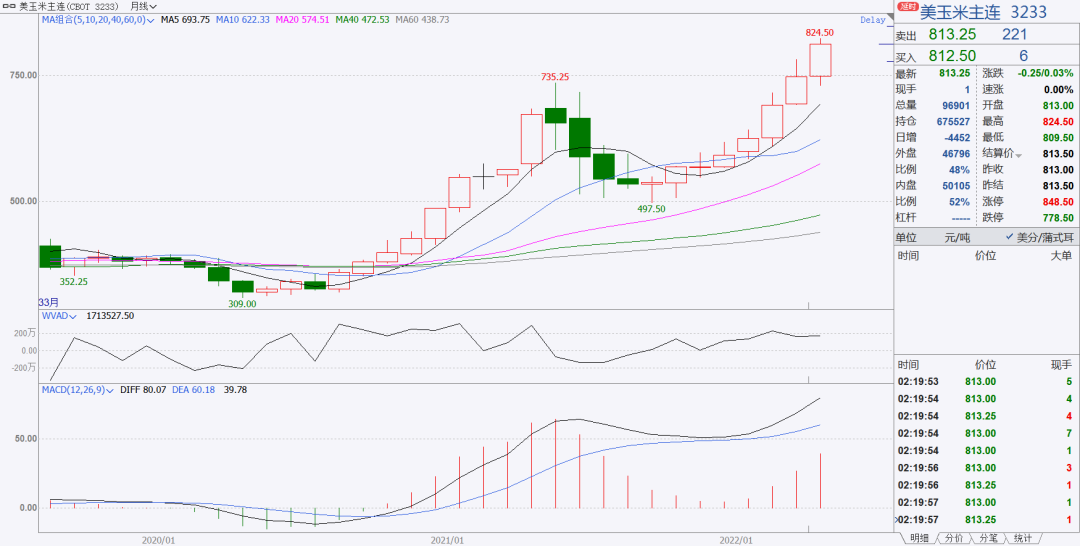Click the 卖出 volume 221
Viewport: 1080px width, 546px height.
pos(1015,34)
